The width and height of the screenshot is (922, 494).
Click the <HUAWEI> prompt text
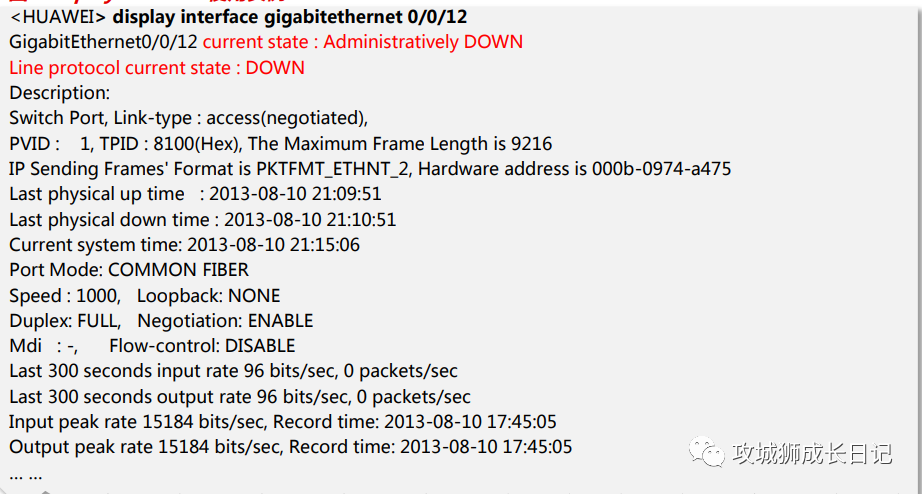pyautogui.click(x=58, y=17)
